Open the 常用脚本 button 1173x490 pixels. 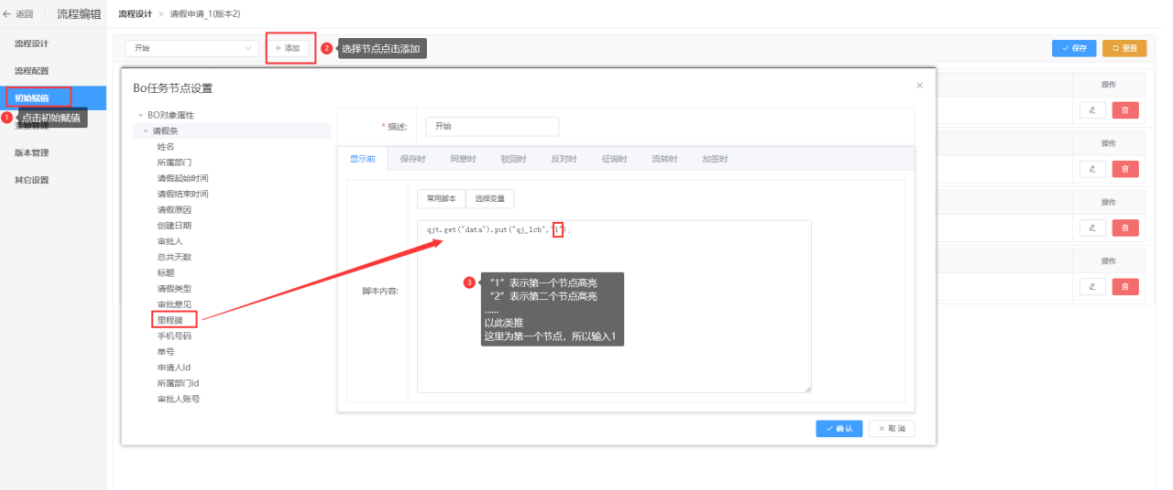coord(441,199)
